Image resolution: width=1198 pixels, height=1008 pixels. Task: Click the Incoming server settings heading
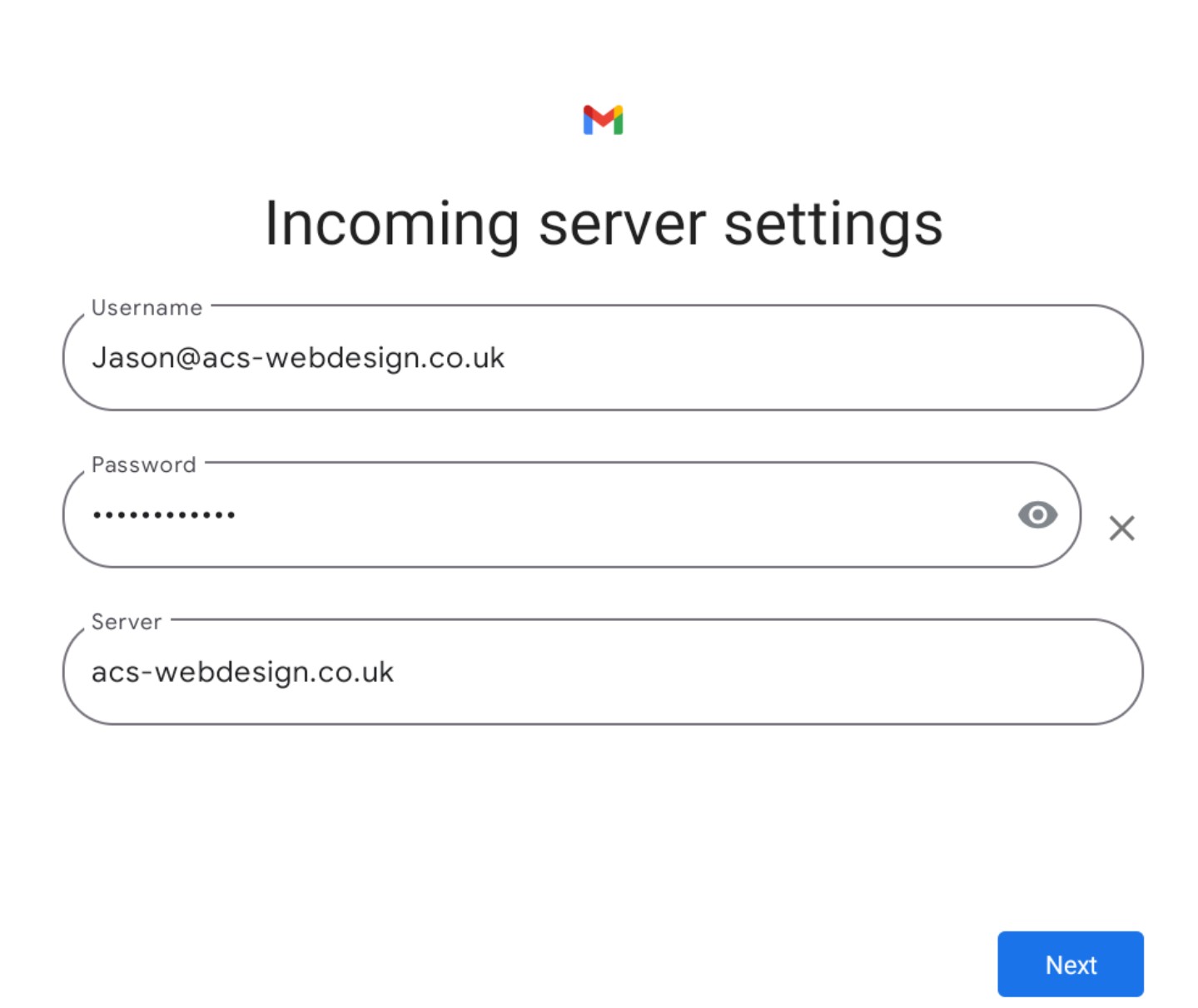coord(604,225)
